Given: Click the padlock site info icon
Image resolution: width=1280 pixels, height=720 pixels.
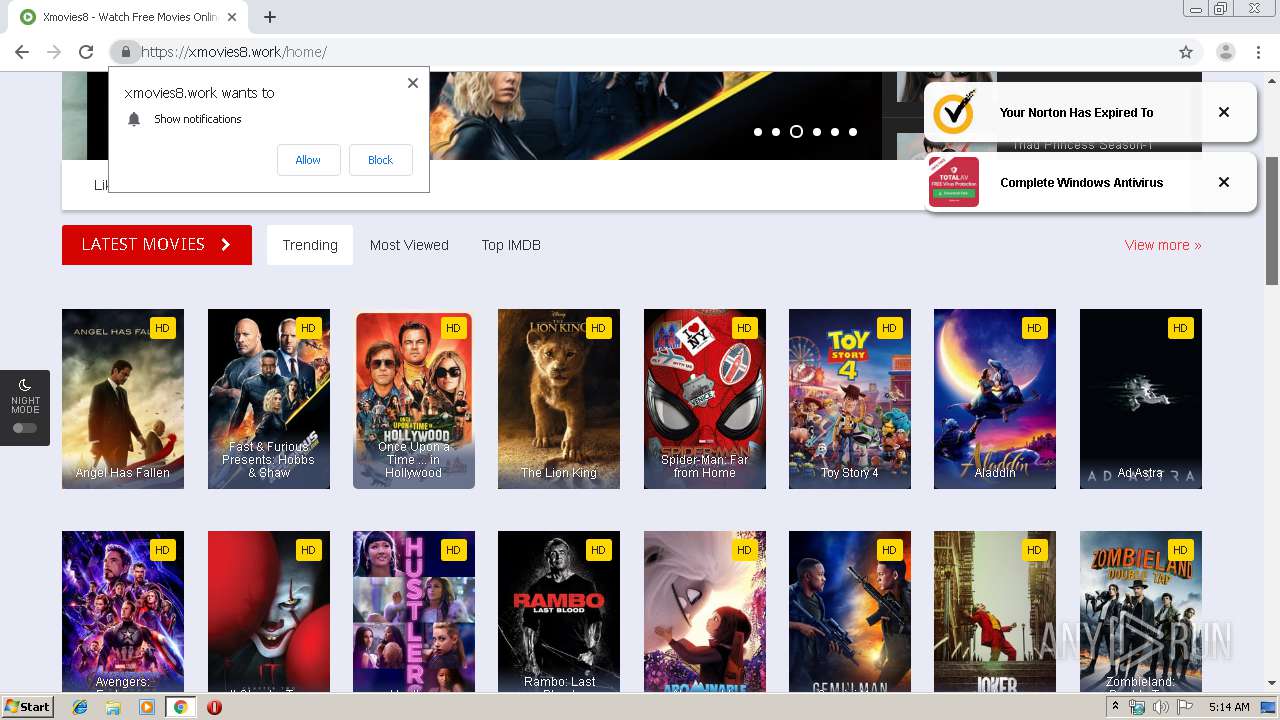Looking at the screenshot, I should coord(126,52).
